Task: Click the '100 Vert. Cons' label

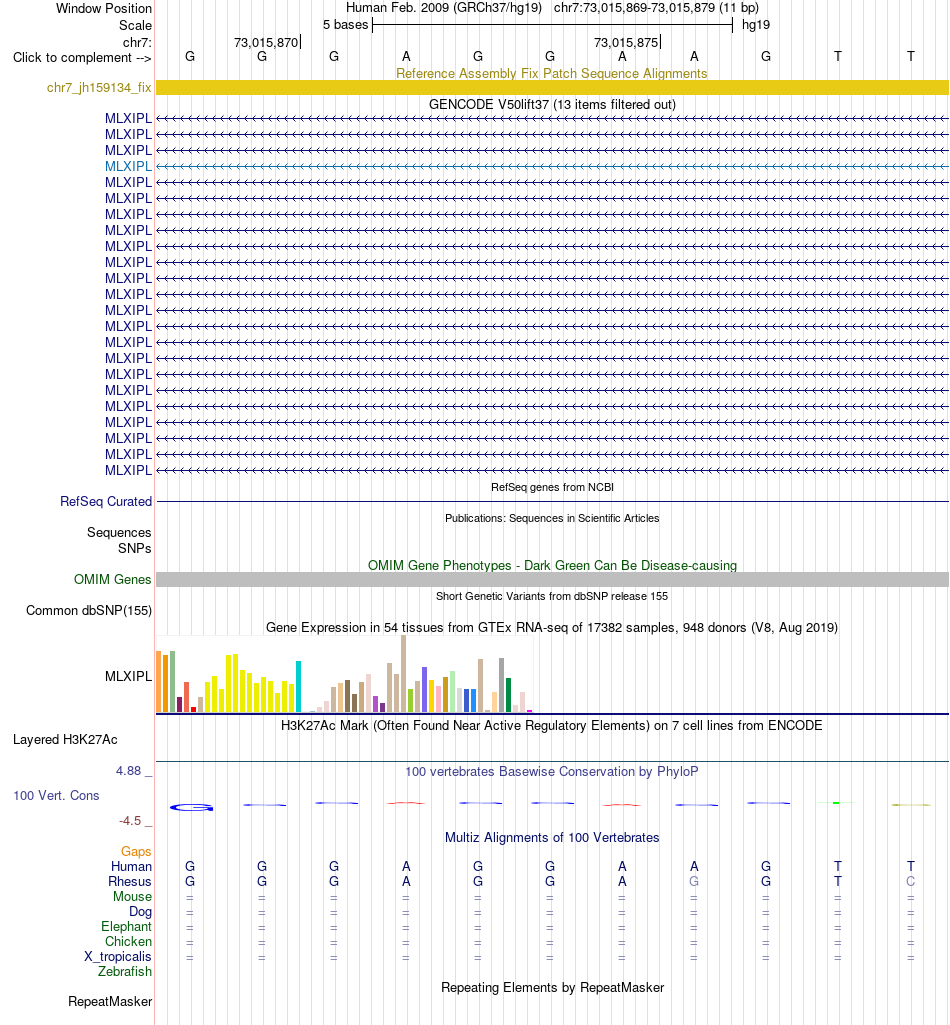Action: click(56, 796)
